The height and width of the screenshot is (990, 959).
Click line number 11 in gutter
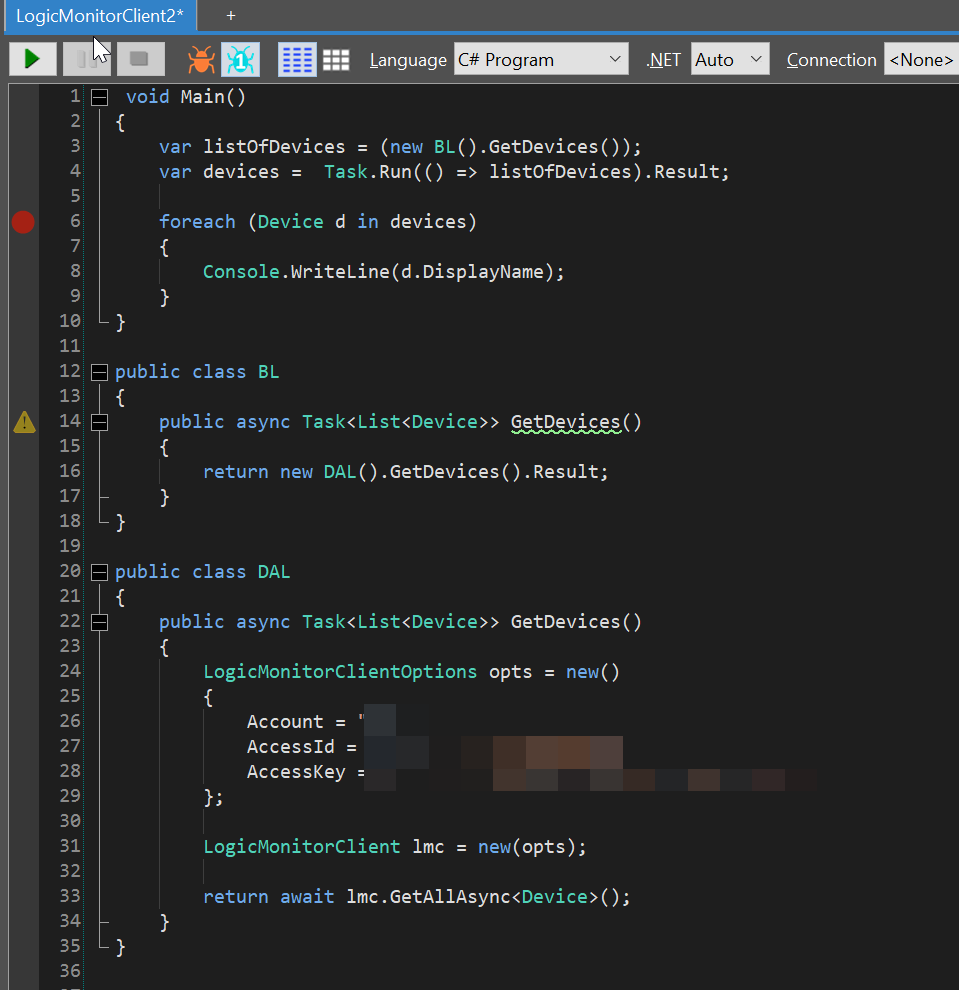69,346
